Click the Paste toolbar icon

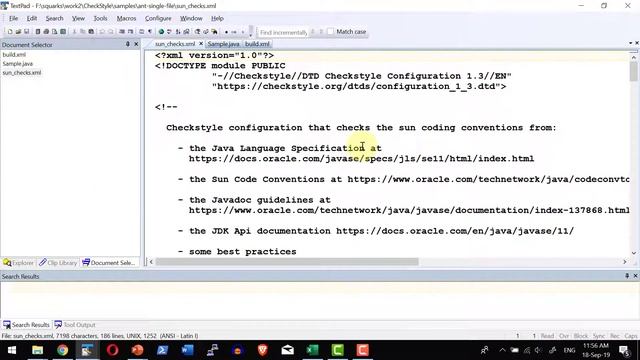(x=91, y=31)
